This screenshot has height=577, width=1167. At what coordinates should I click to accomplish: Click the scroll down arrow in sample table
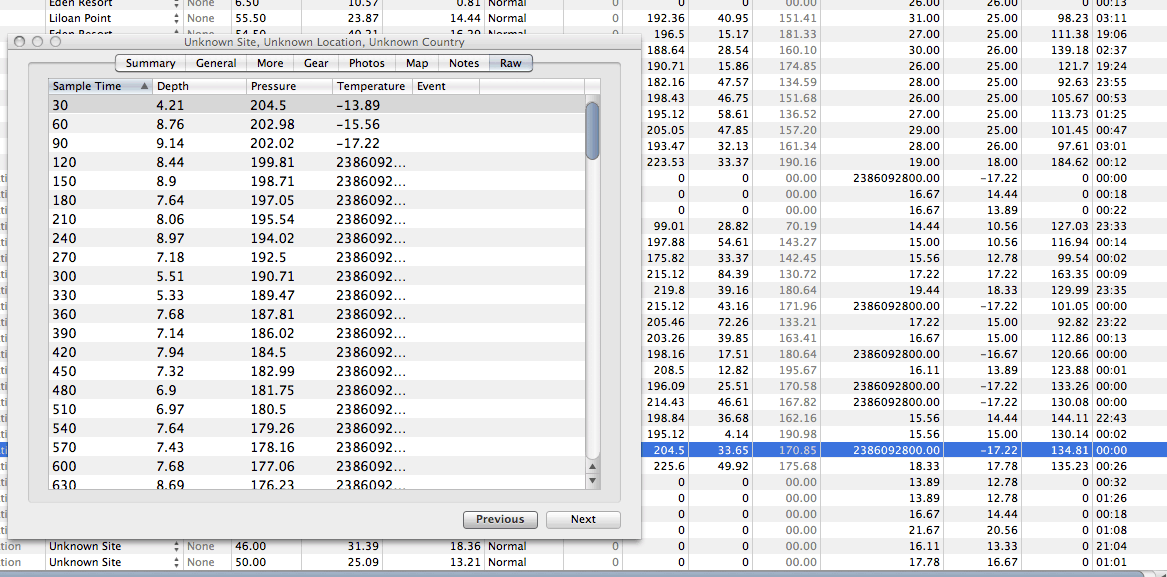(593, 481)
